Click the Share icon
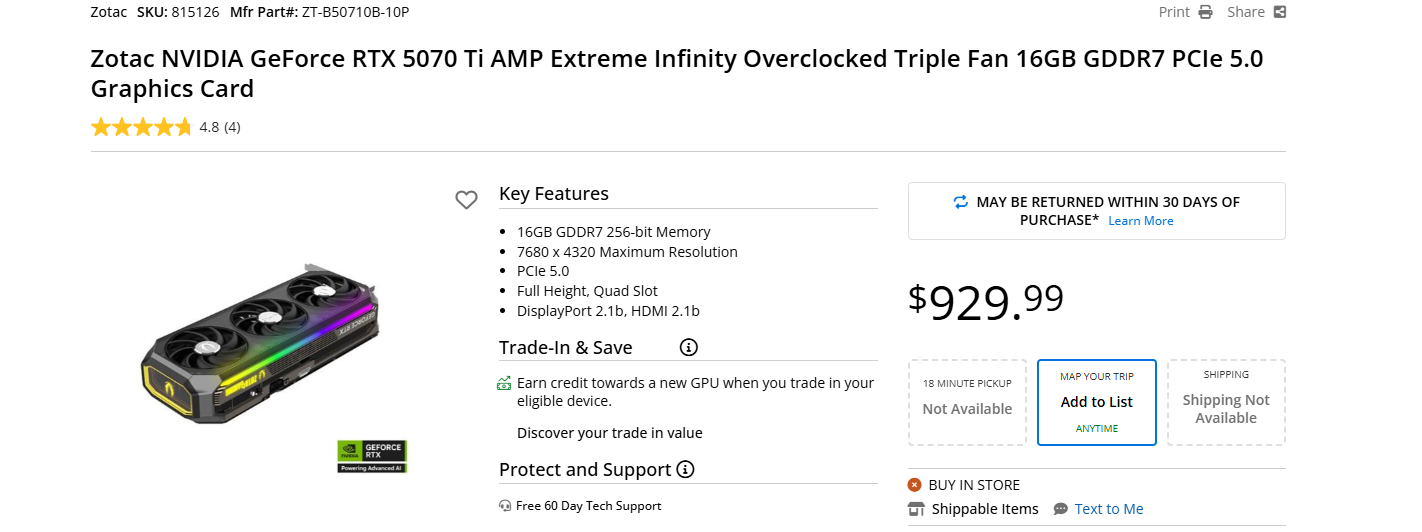 tap(1279, 12)
